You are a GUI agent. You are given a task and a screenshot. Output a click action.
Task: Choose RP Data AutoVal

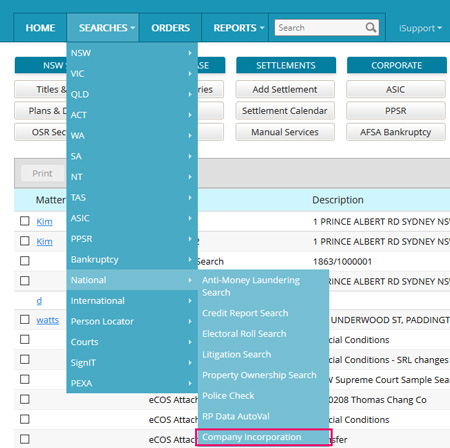click(263, 417)
